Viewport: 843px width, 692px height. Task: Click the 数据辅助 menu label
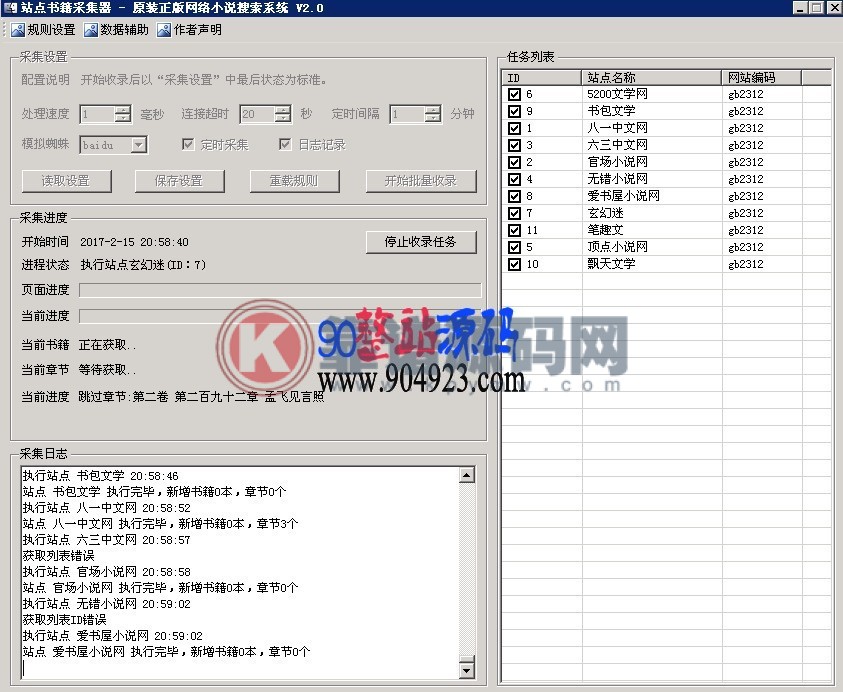(x=124, y=30)
